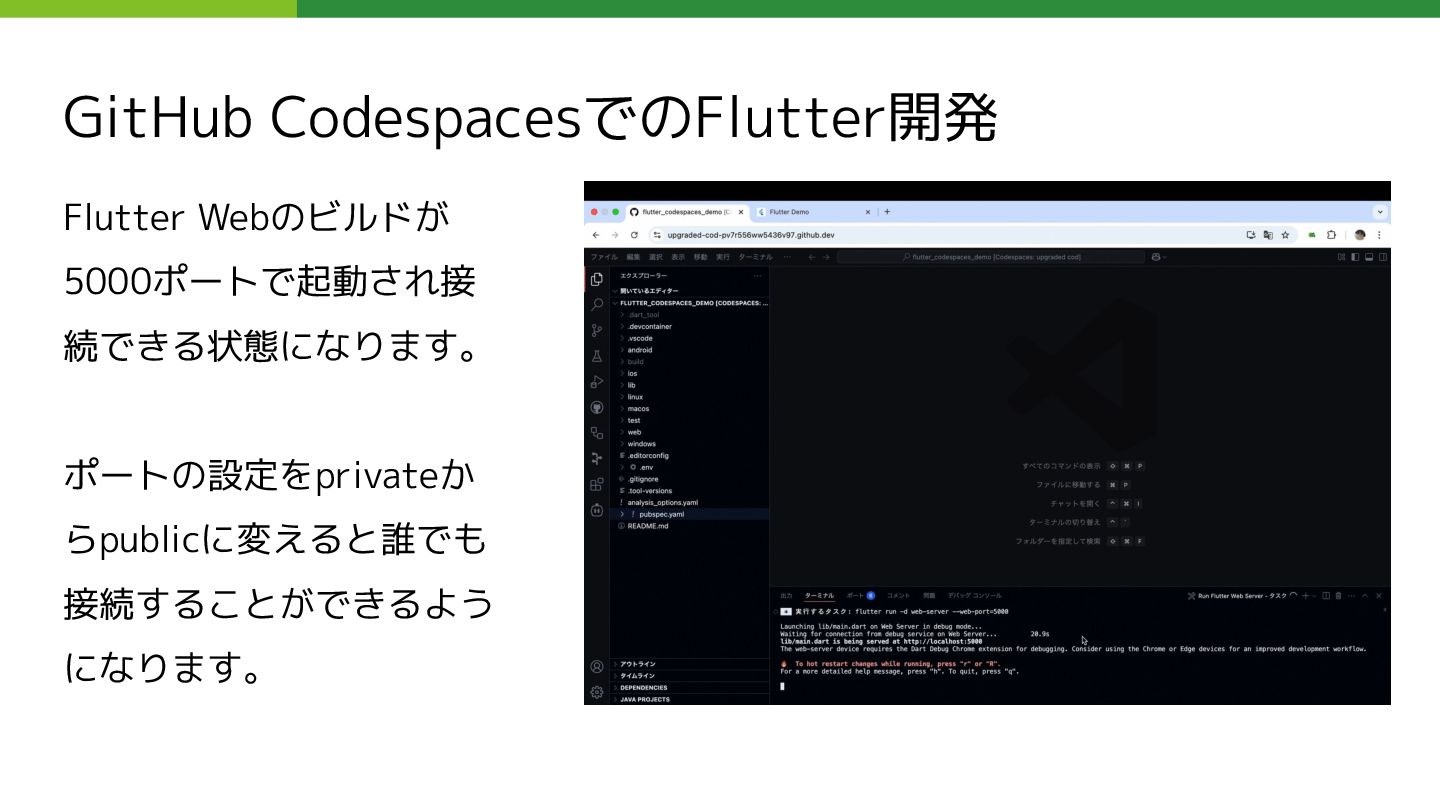Maximize the panel with the up chevron
Image resolution: width=1440 pixels, height=810 pixels.
point(1365,596)
